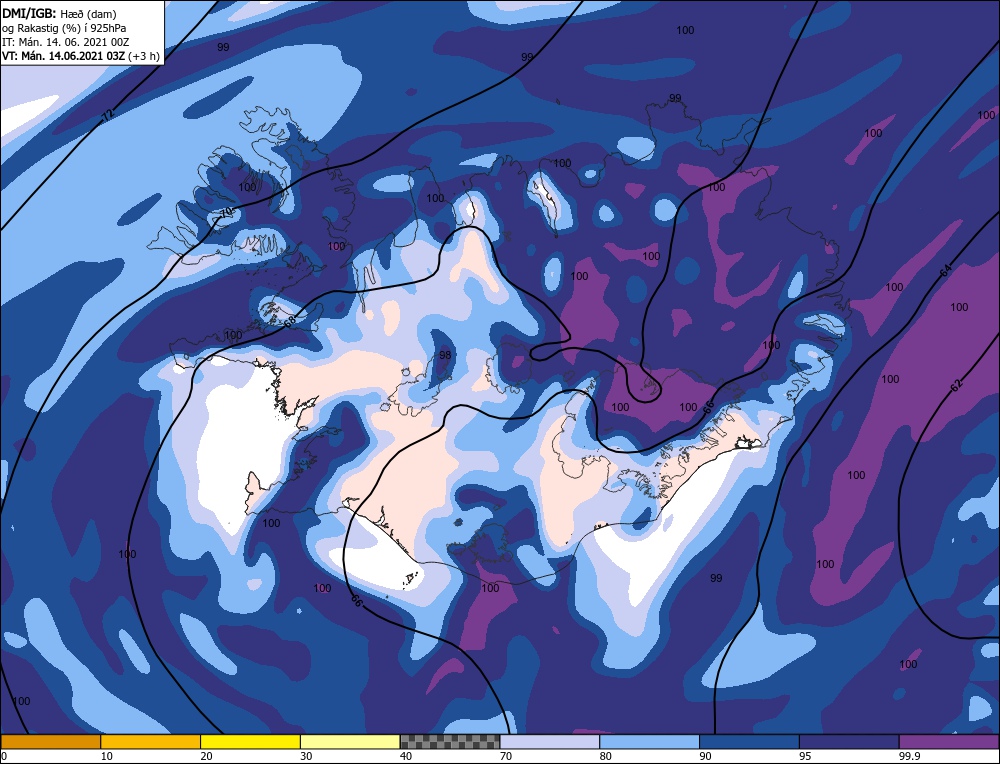Click the pale yellow 30–40 legend swatch

point(350,742)
